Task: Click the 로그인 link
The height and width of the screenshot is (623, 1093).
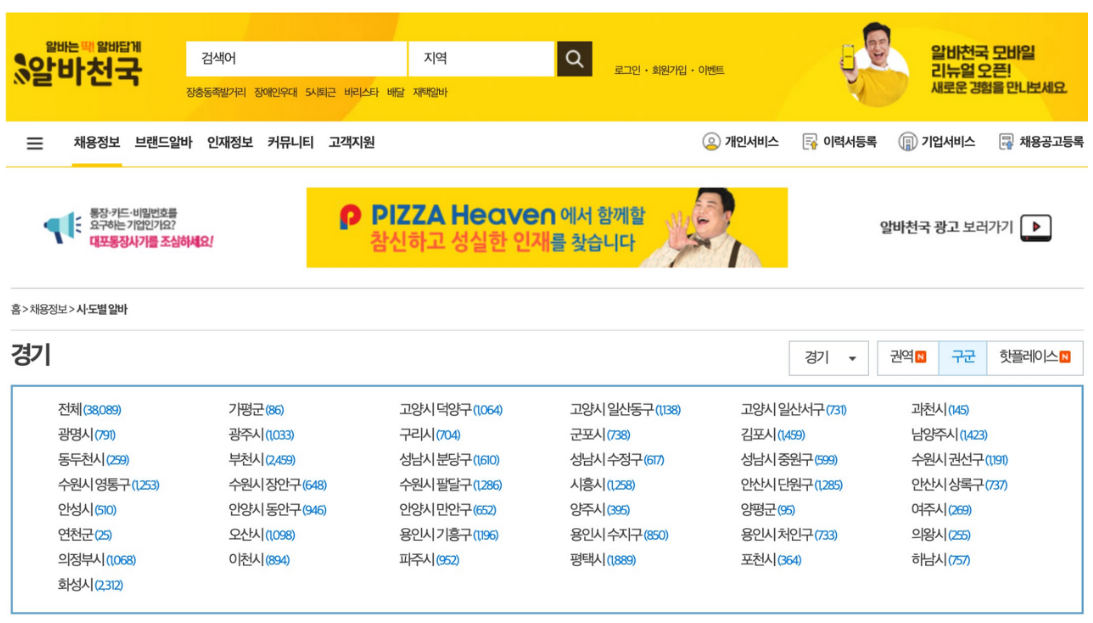Action: tap(627, 70)
